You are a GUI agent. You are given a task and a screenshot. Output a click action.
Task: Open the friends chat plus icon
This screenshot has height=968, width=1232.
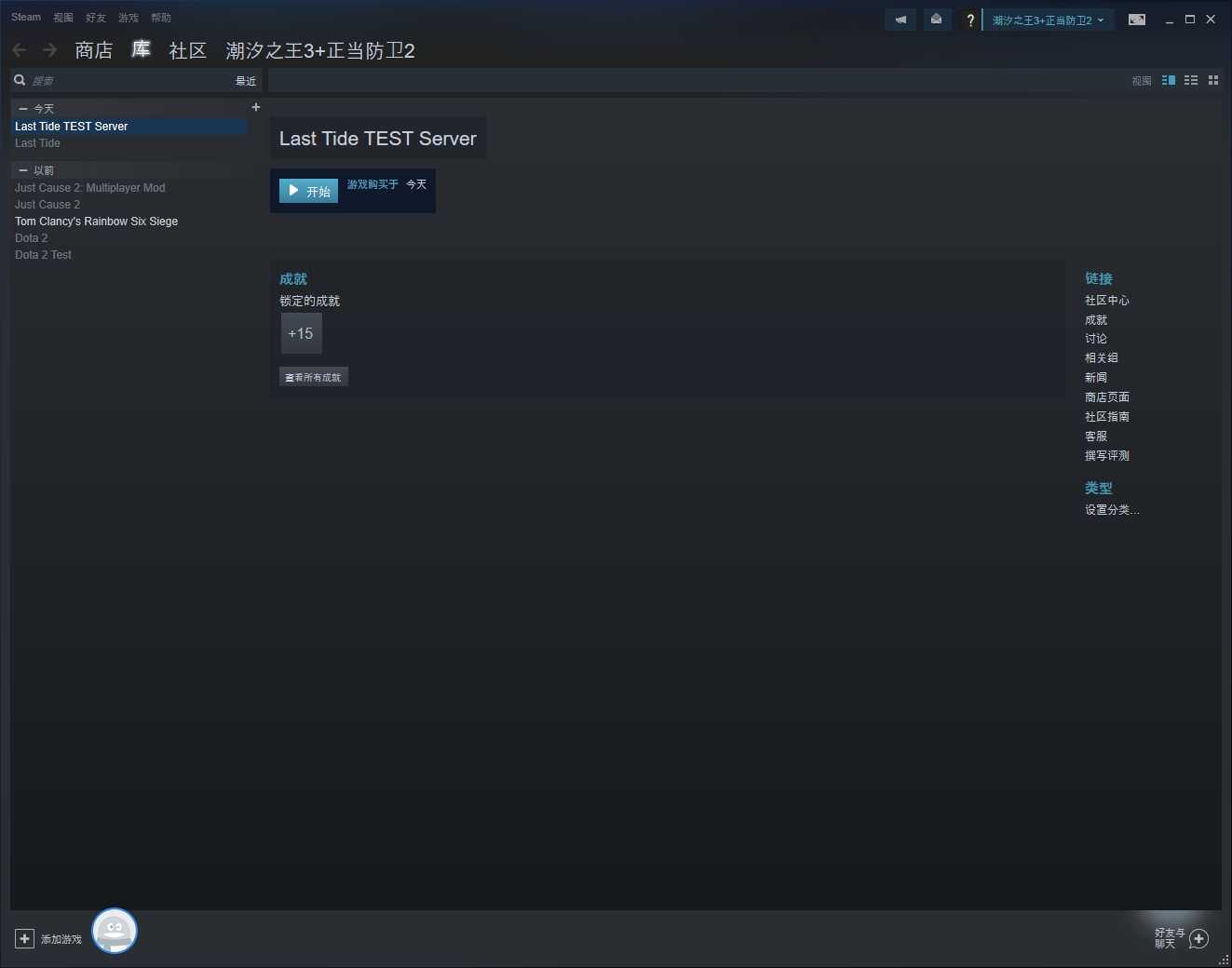(1199, 938)
